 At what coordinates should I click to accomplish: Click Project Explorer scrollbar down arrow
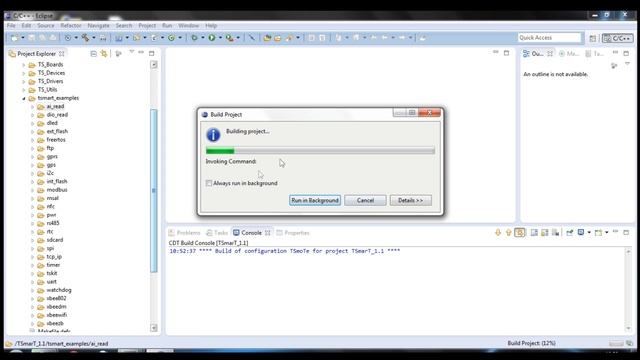(154, 328)
